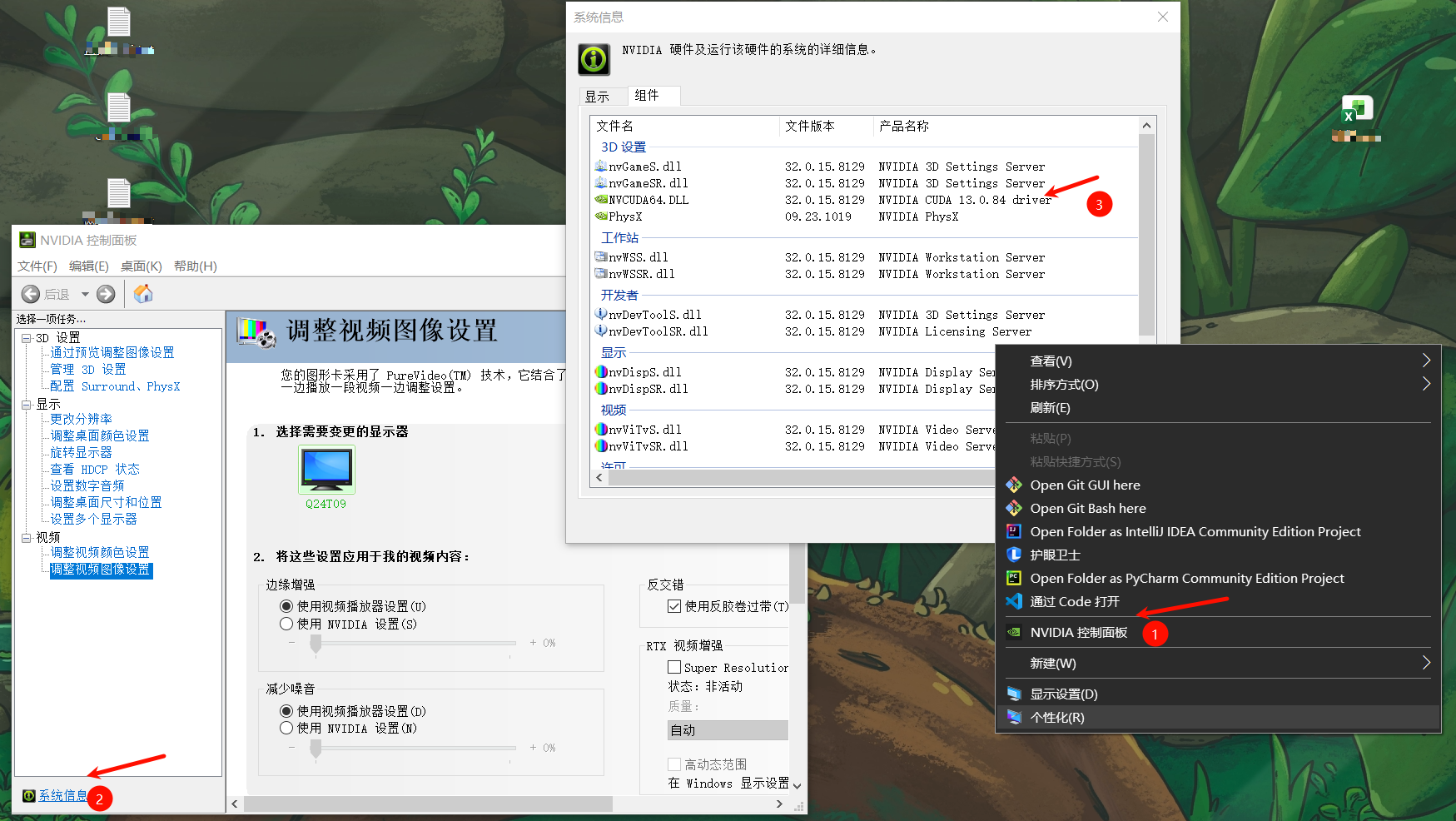Switch to the 组件 tab in 系统信息

coord(654,96)
